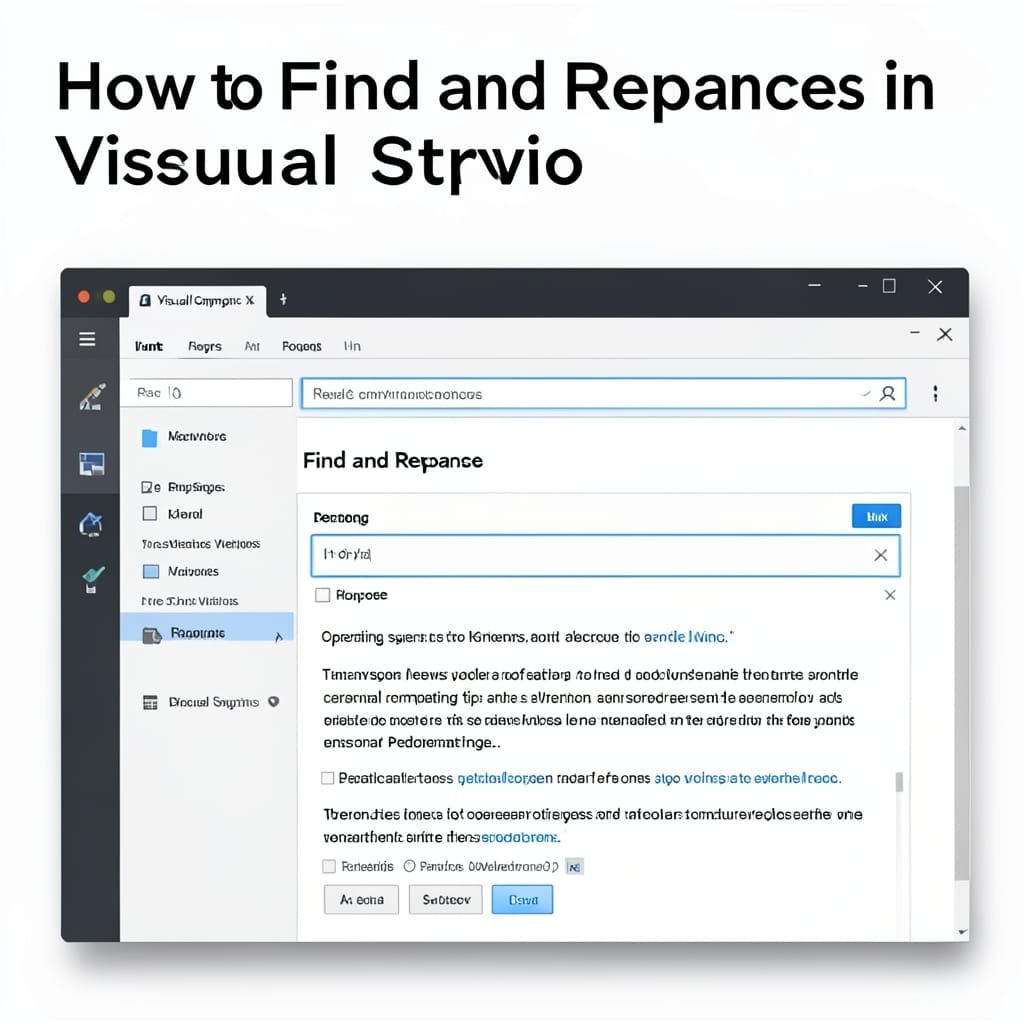Open the eandle lWinc link
The image size is (1024, 1024).
pyautogui.click(x=686, y=637)
